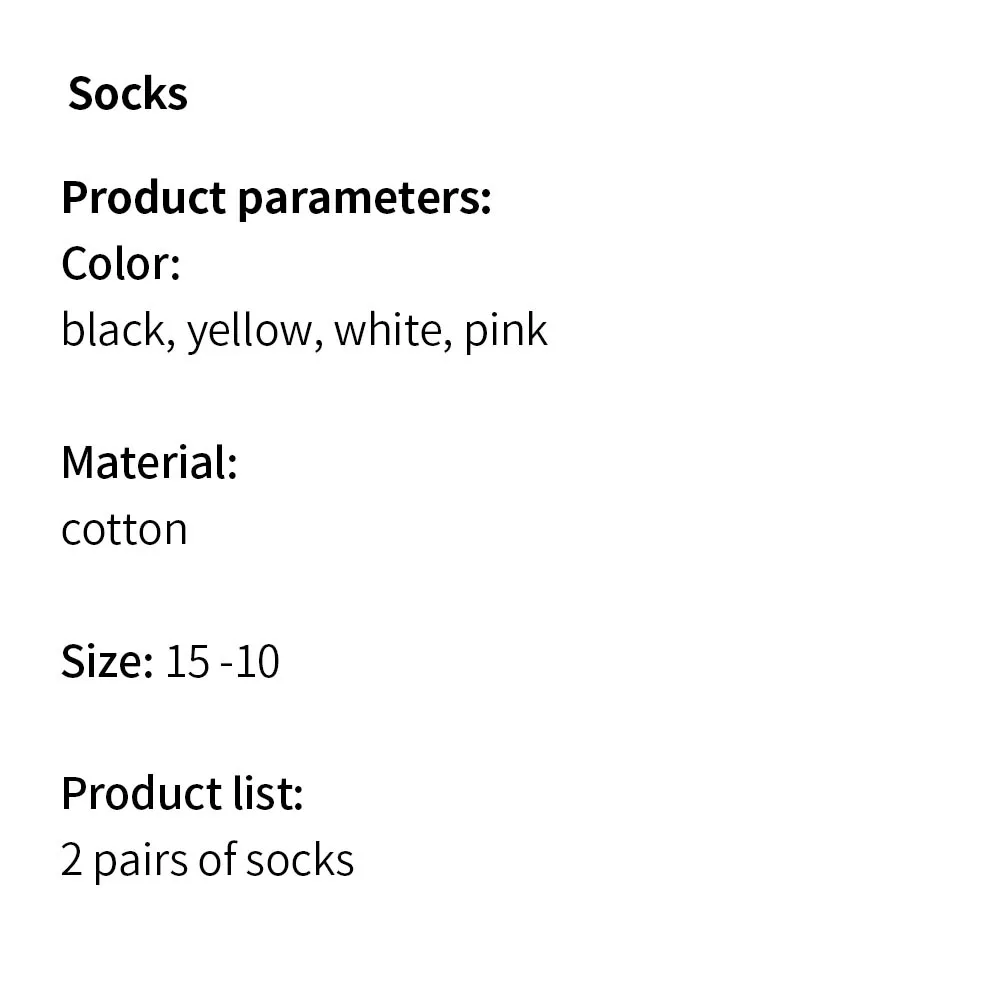Select the "Color:" label
Screen dimensions: 1001x1001
[x=120, y=264]
